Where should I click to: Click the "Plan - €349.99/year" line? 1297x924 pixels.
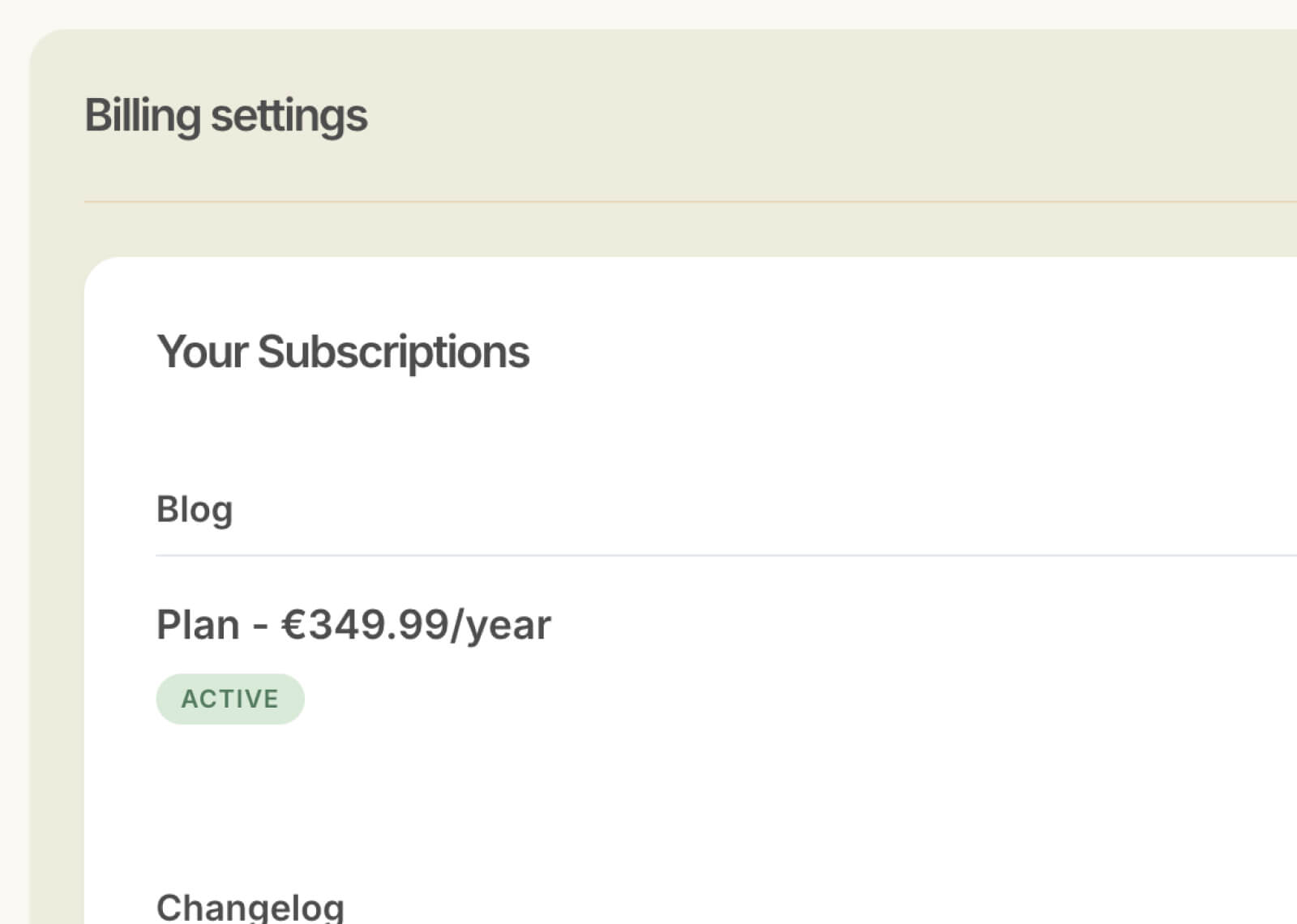point(353,625)
